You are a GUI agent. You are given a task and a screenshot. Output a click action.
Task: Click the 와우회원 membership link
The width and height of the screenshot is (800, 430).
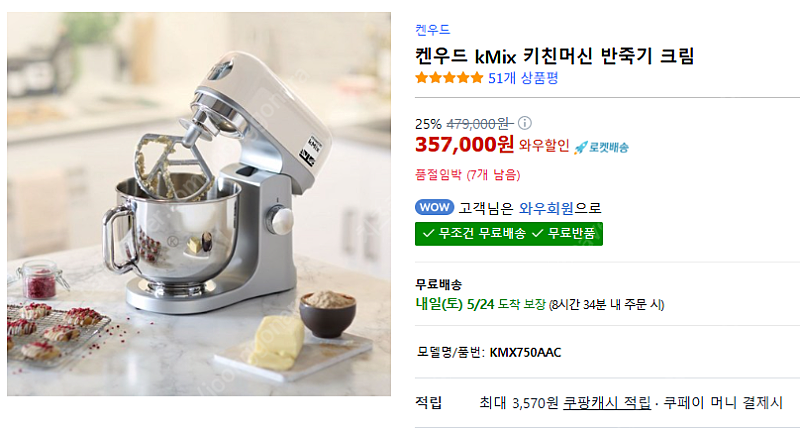click(x=546, y=208)
